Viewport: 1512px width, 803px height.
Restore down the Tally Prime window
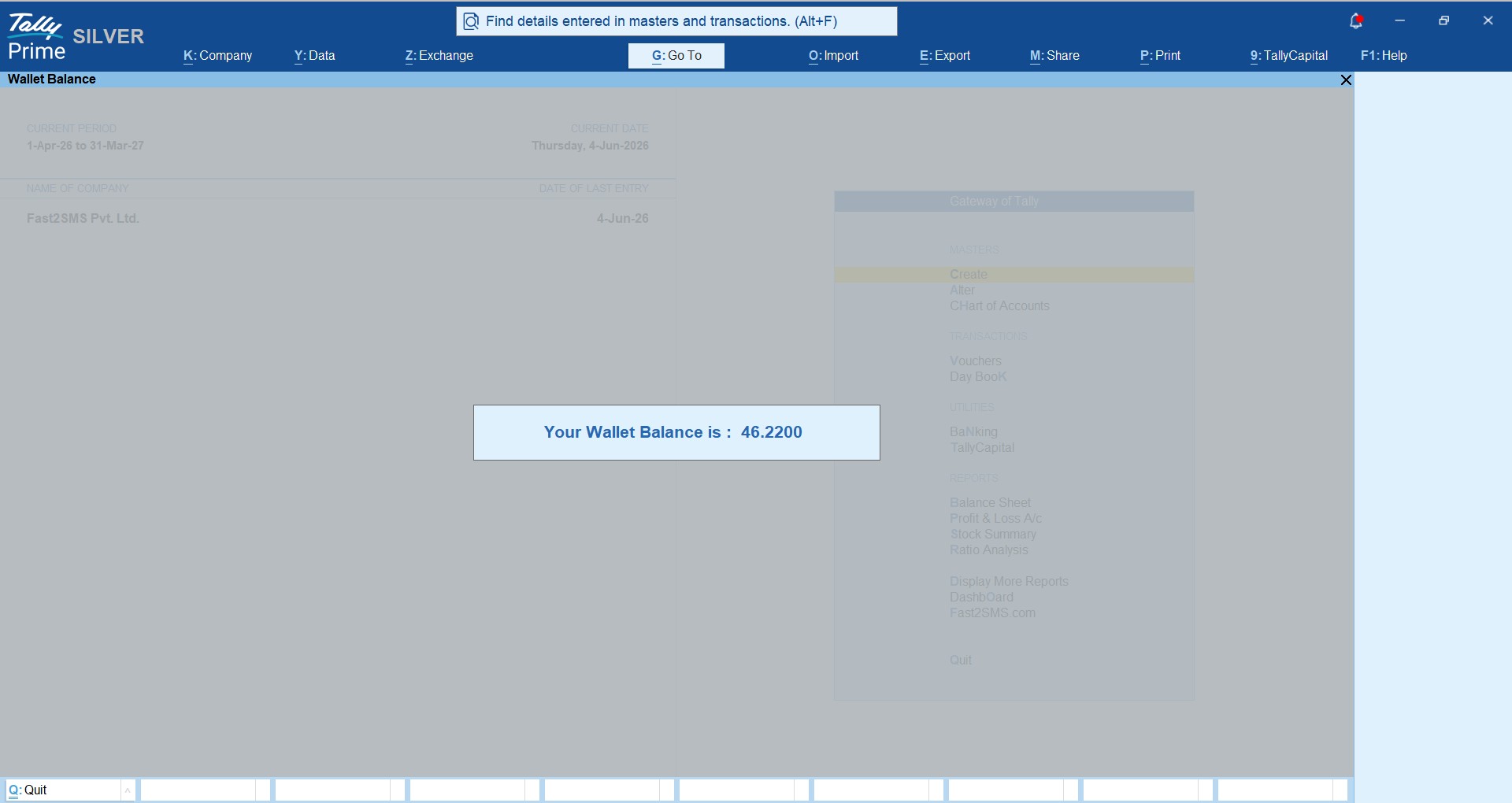coord(1444,21)
